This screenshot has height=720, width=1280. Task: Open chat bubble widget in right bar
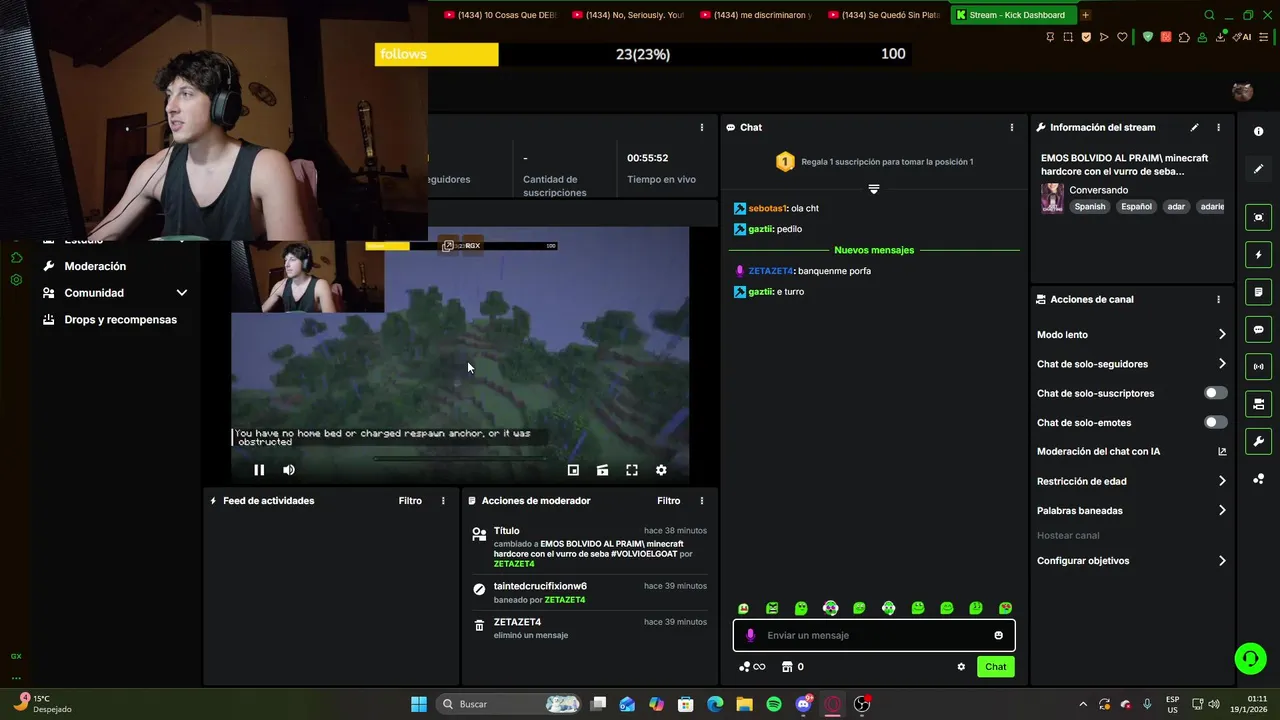1258,330
